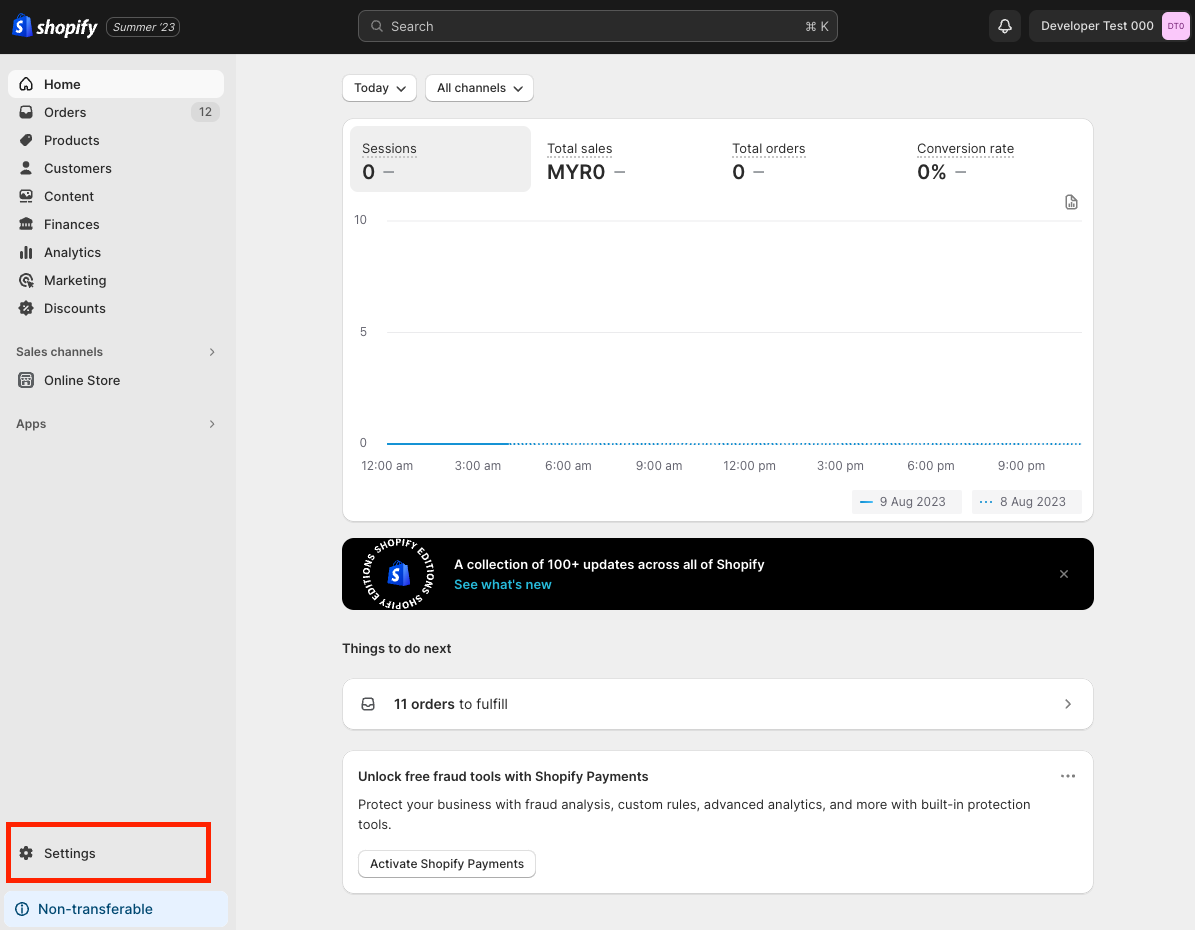
Task: Open Products in the sidebar
Action: [72, 140]
